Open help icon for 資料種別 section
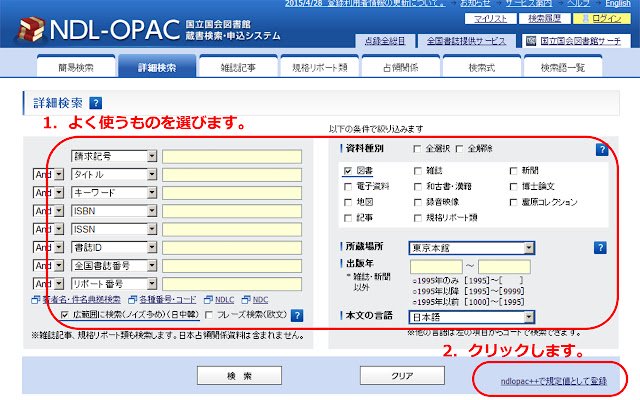The width and height of the screenshot is (640, 400). [602, 150]
